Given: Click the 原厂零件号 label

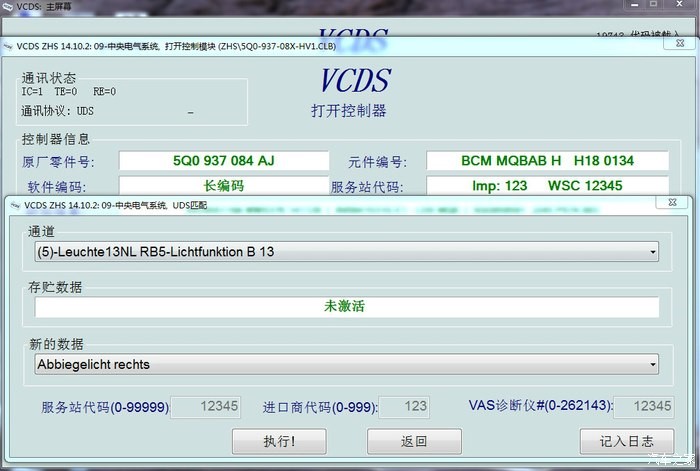Looking at the screenshot, I should 58,162.
